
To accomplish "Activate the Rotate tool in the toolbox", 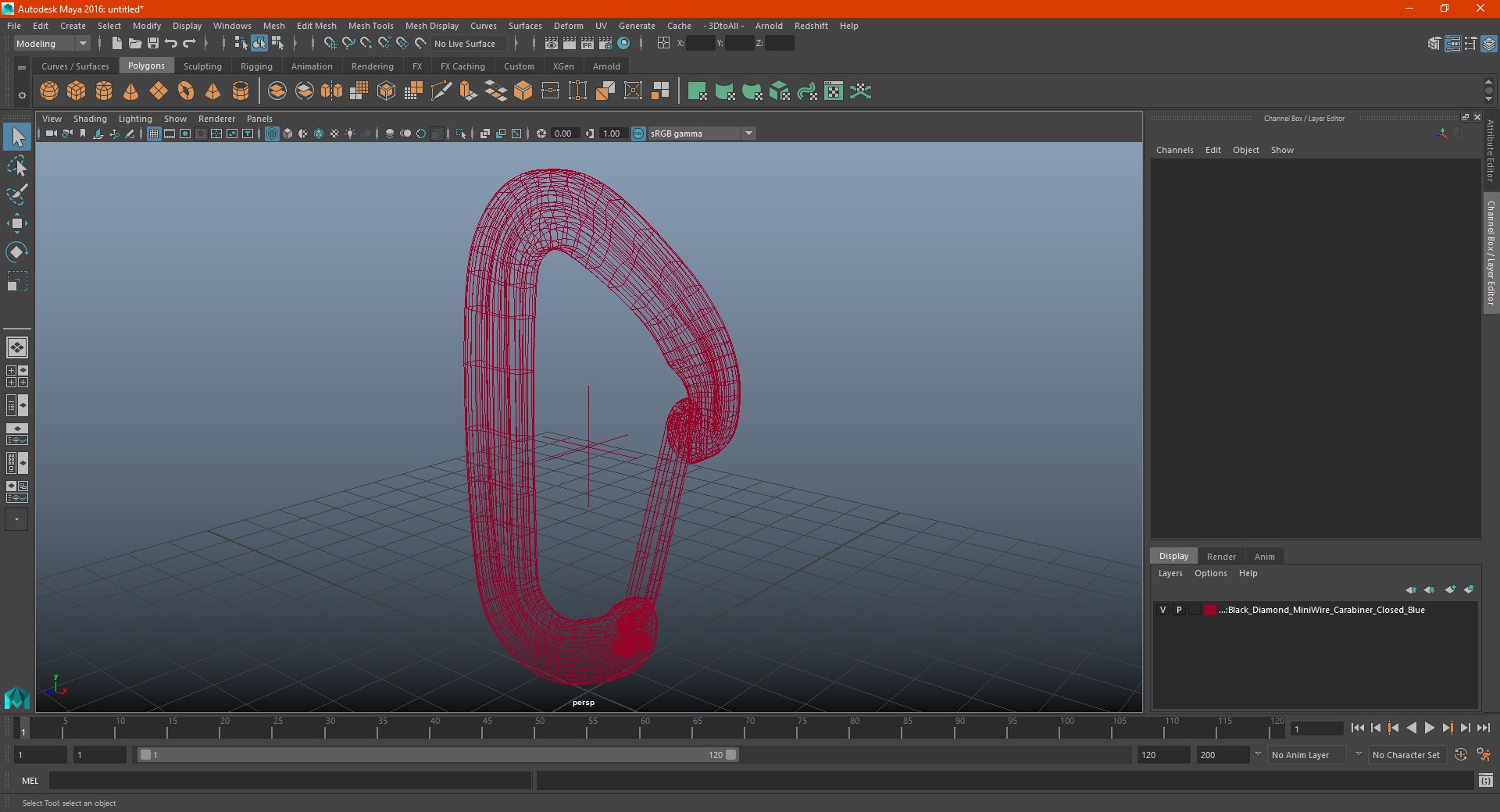I will [x=16, y=252].
